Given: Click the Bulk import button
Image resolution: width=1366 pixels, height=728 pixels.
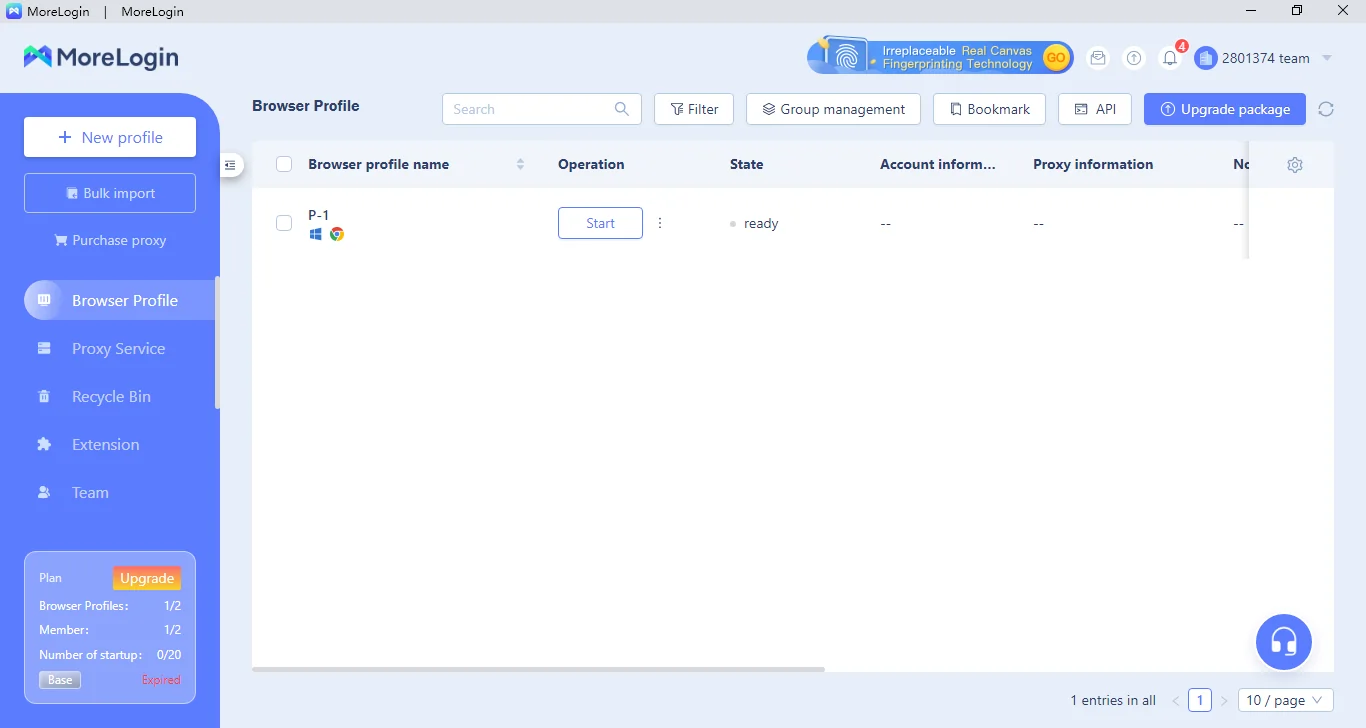Looking at the screenshot, I should point(110,193).
